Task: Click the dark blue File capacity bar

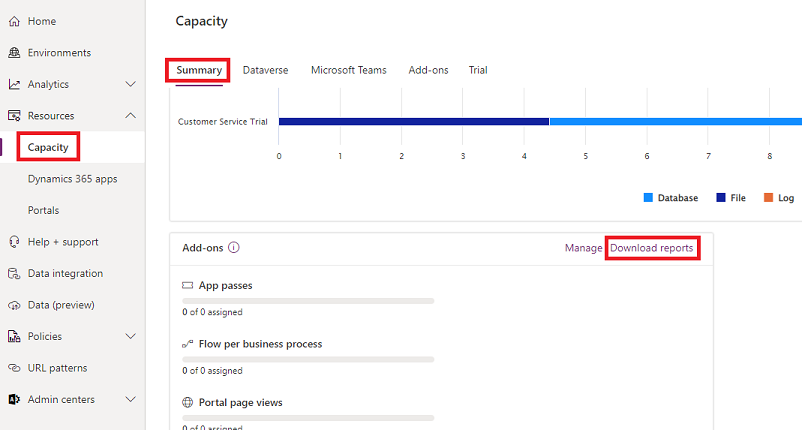Action: [x=413, y=121]
